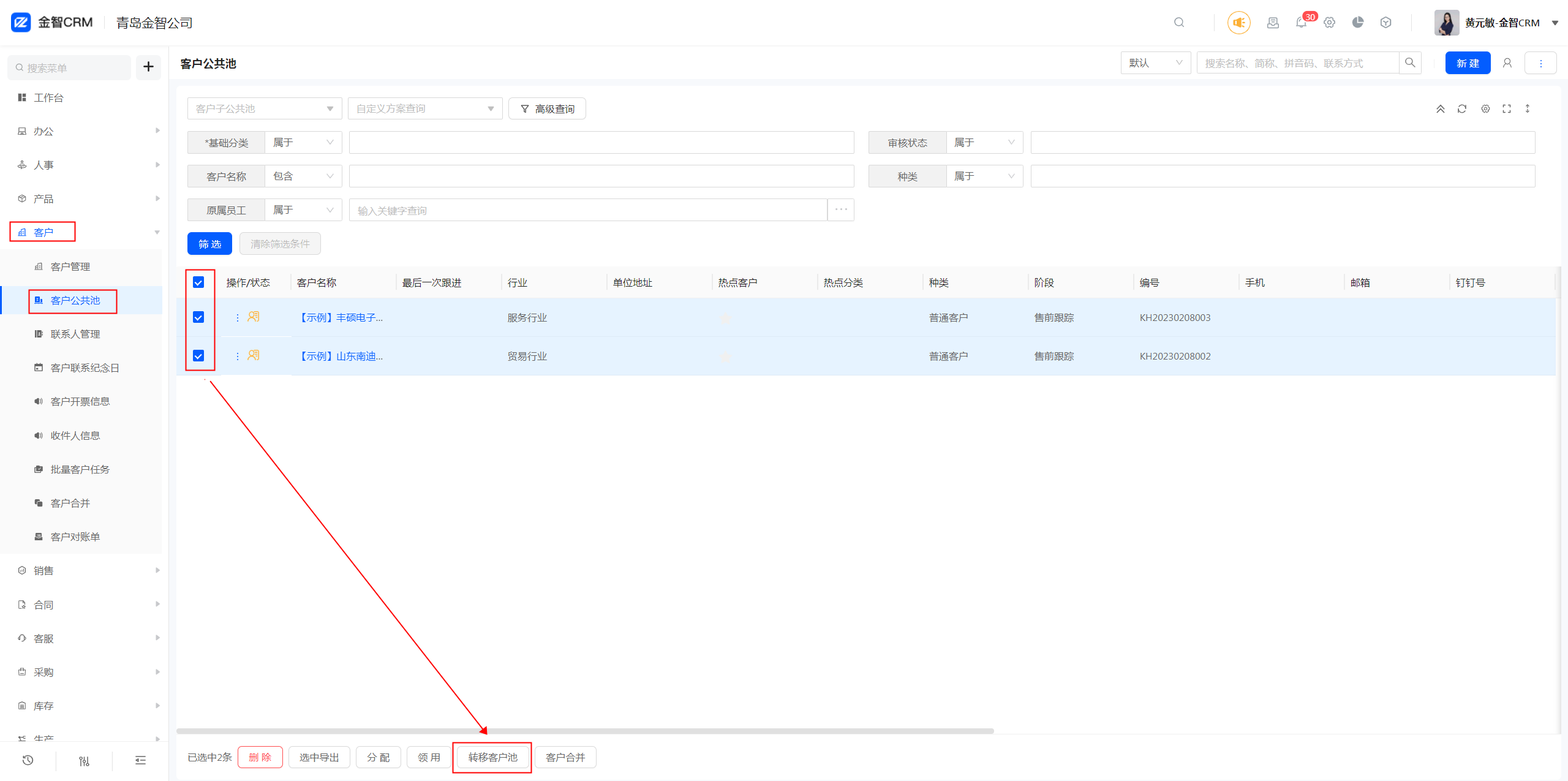Open the 原属员工 operator dropdown
The height and width of the screenshot is (781, 1568).
tap(303, 209)
